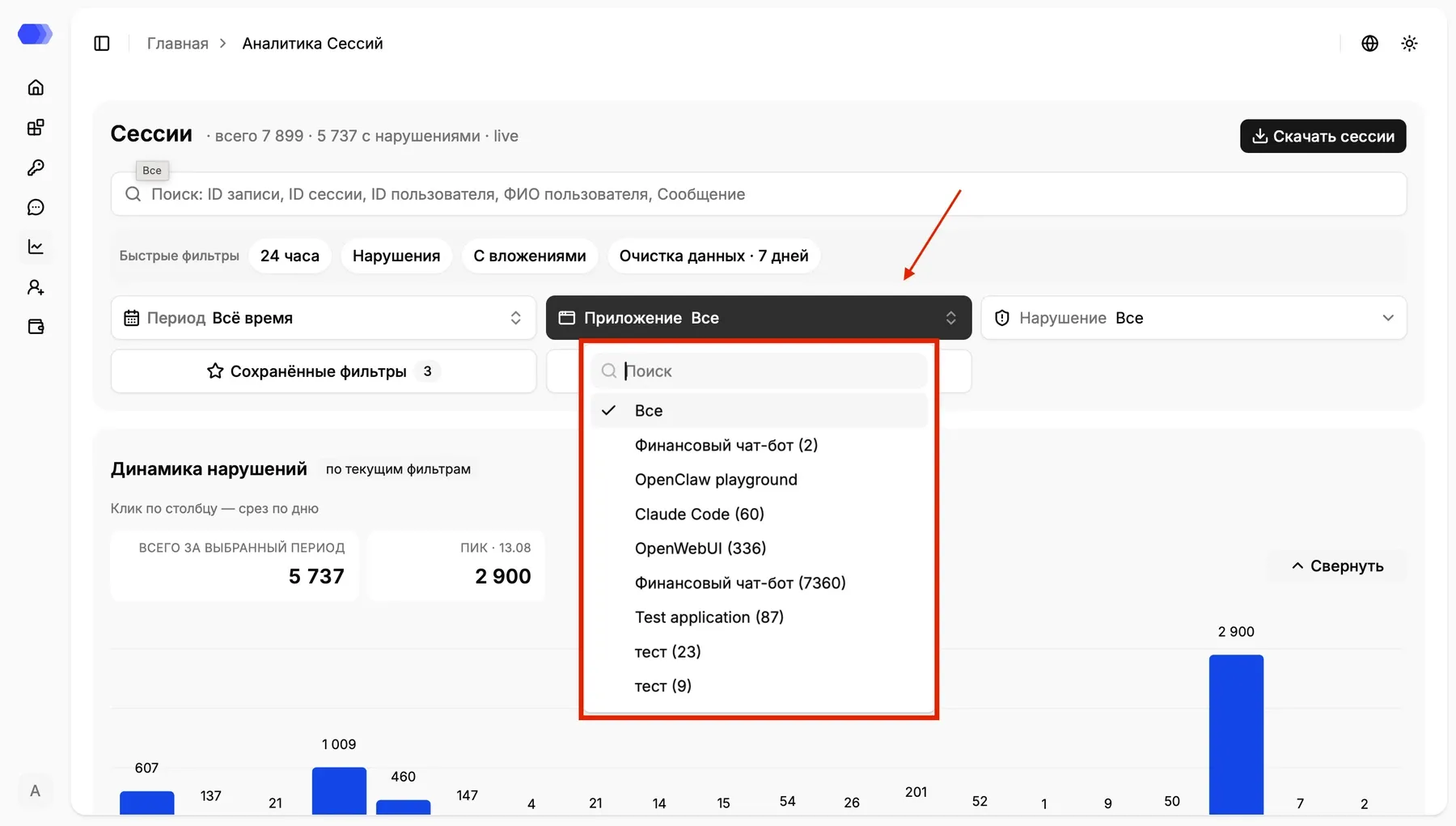The width and height of the screenshot is (1456, 826).
Task: Click the Динамика нарушений heading
Action: (209, 469)
